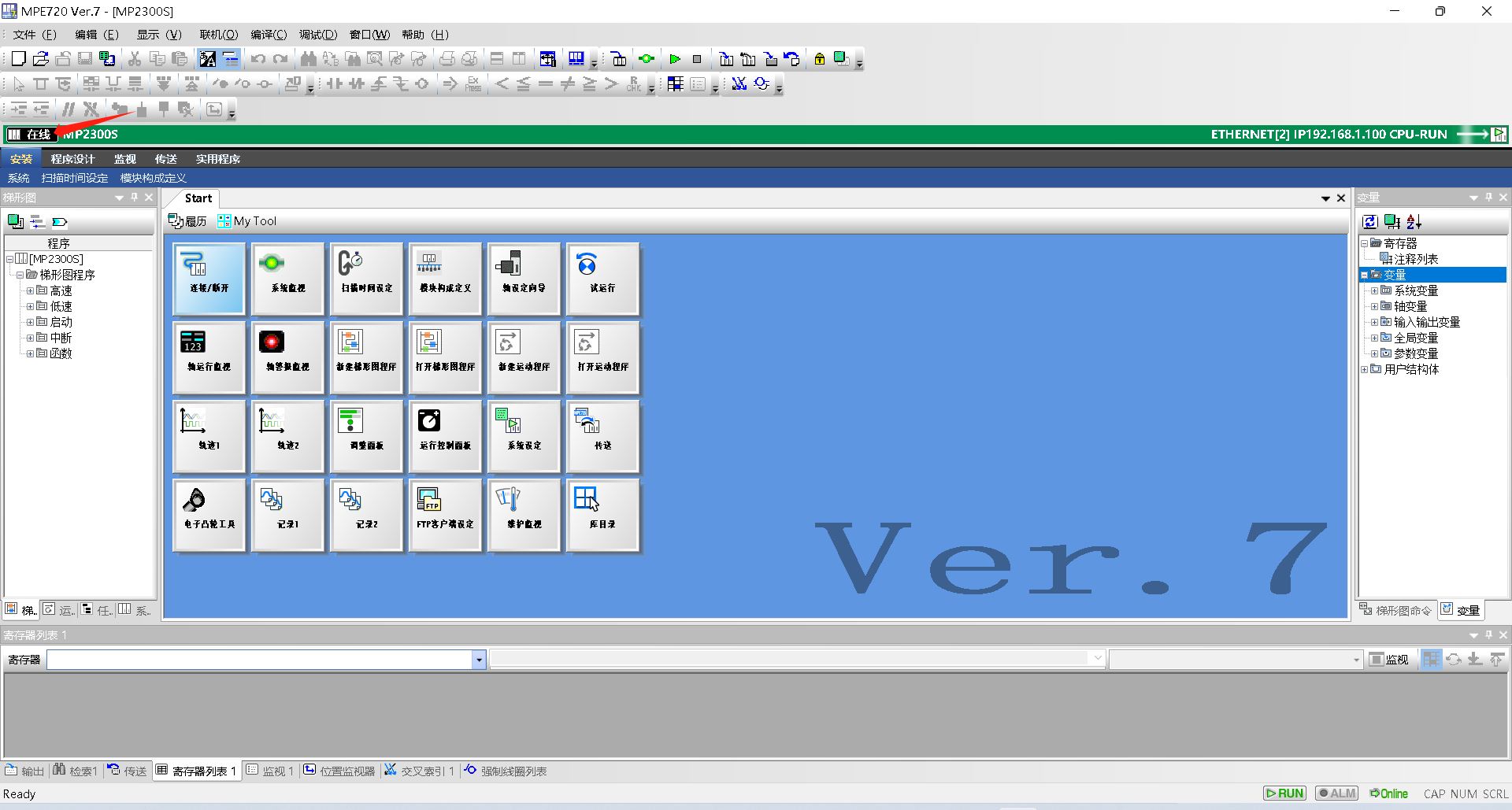Open the 轴警报监视 axis alarm tile
Screen dimensions: 1512x810
[x=287, y=357]
